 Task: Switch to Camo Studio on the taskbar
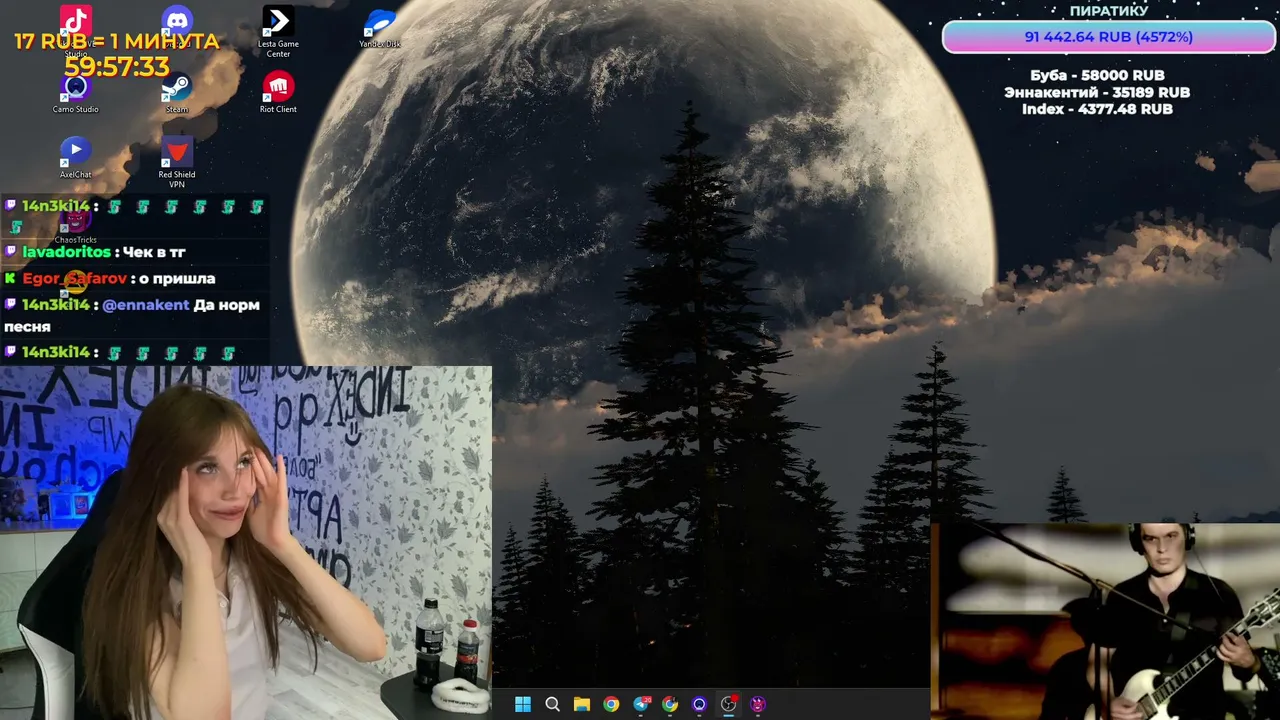tap(699, 704)
